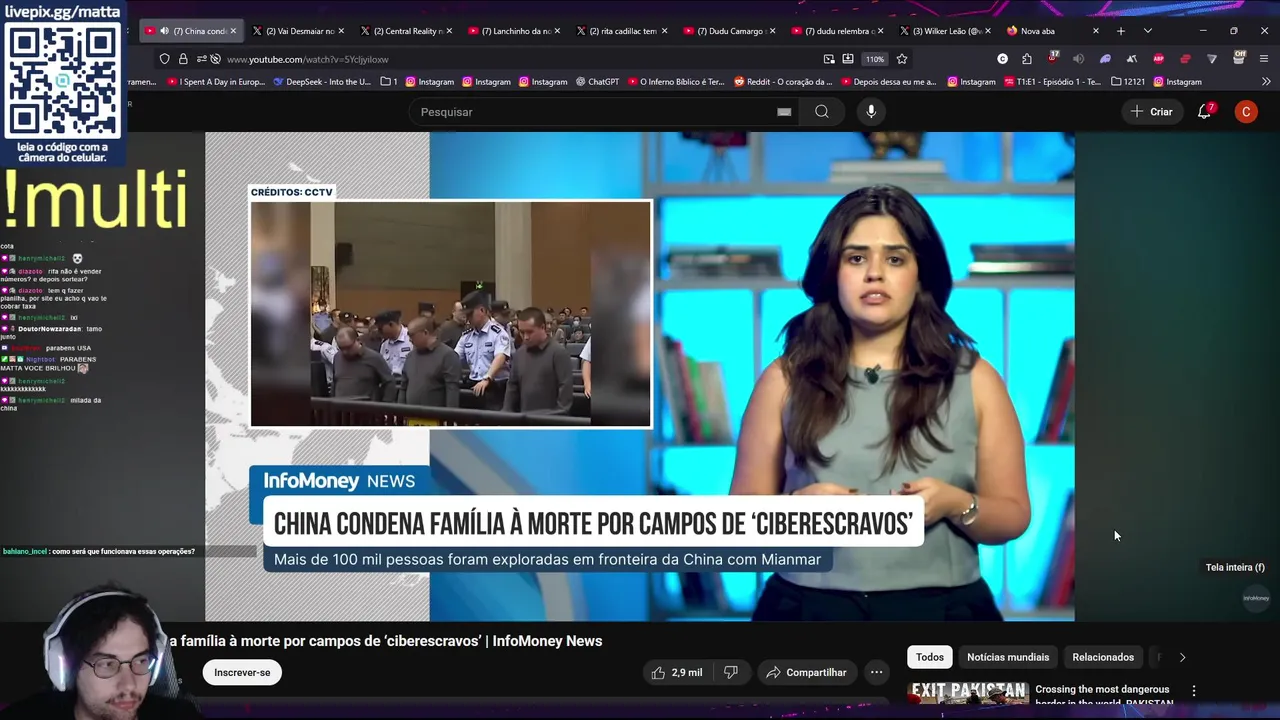This screenshot has height=720, width=1280.
Task: Open the ChatGPT bookmark
Action: pyautogui.click(x=597, y=82)
